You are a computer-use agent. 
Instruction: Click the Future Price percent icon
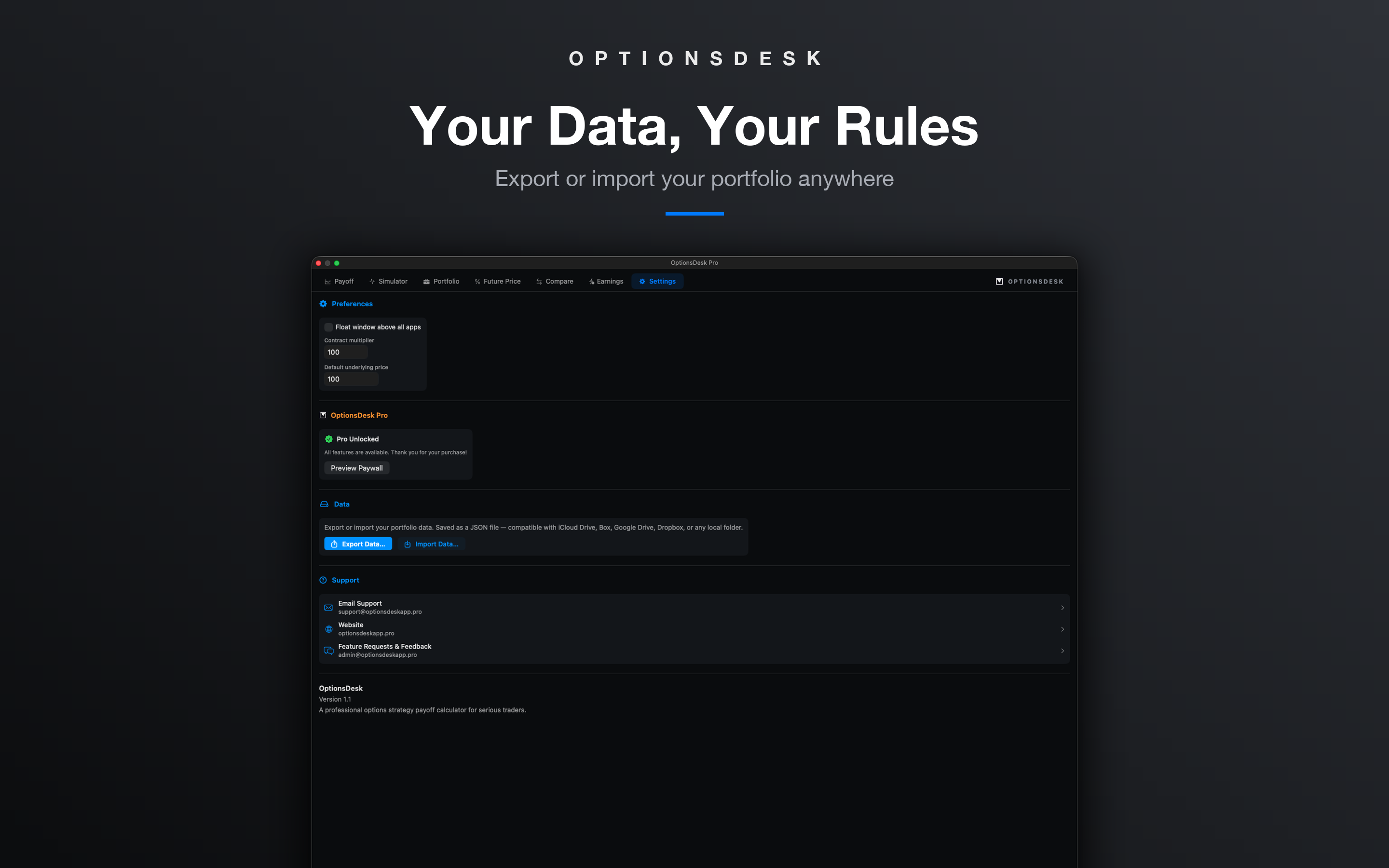click(477, 282)
